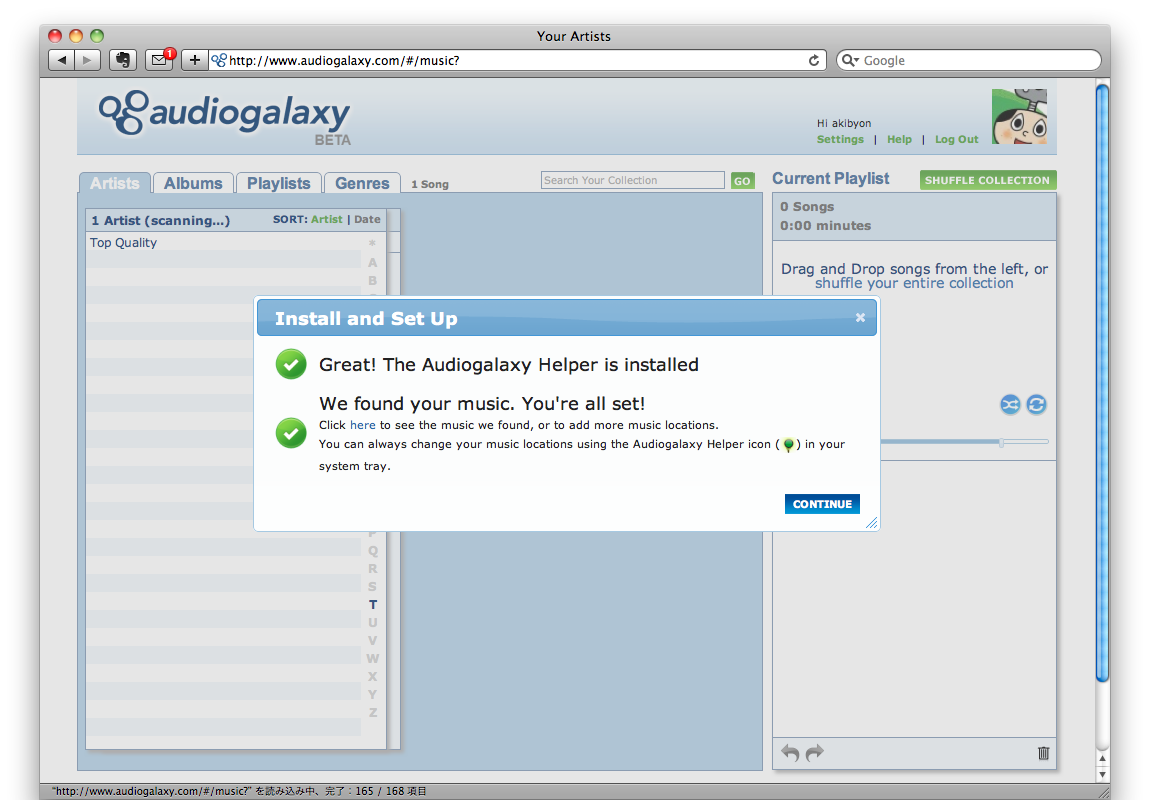Jump to letter Z in alphabet index
The width and height of the screenshot is (1150, 800).
coord(373,713)
